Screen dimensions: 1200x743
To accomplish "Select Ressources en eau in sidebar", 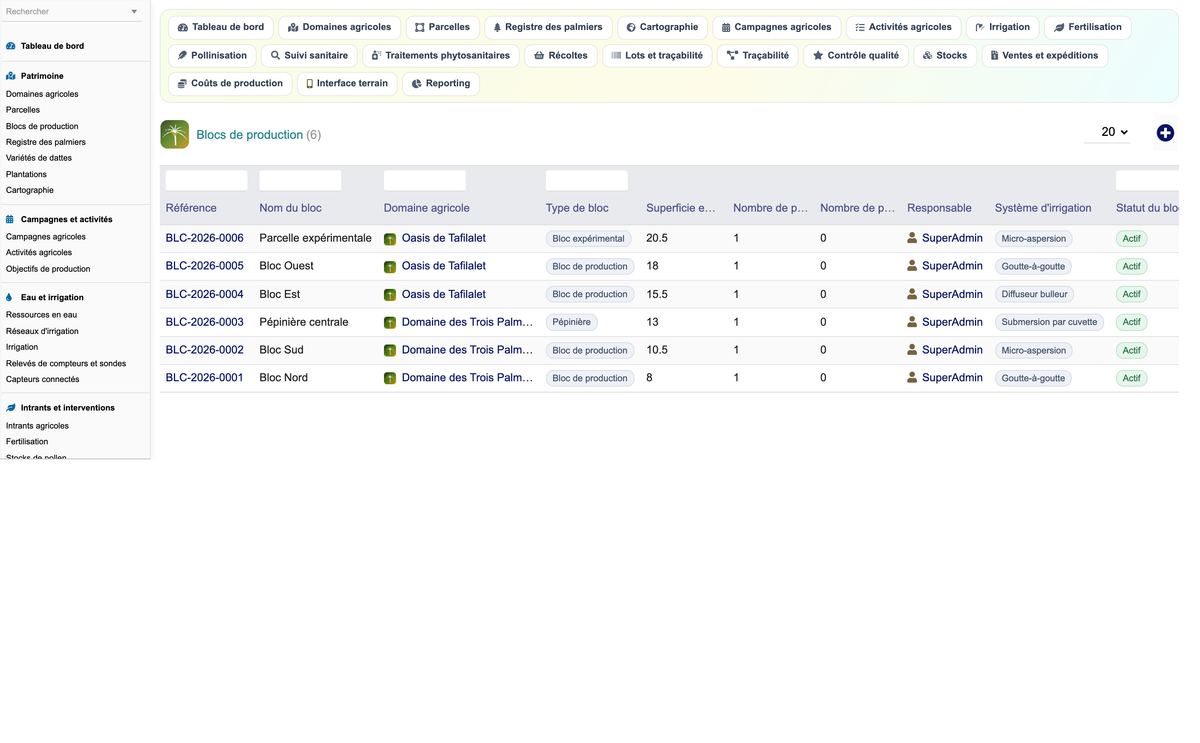I will tap(41, 315).
